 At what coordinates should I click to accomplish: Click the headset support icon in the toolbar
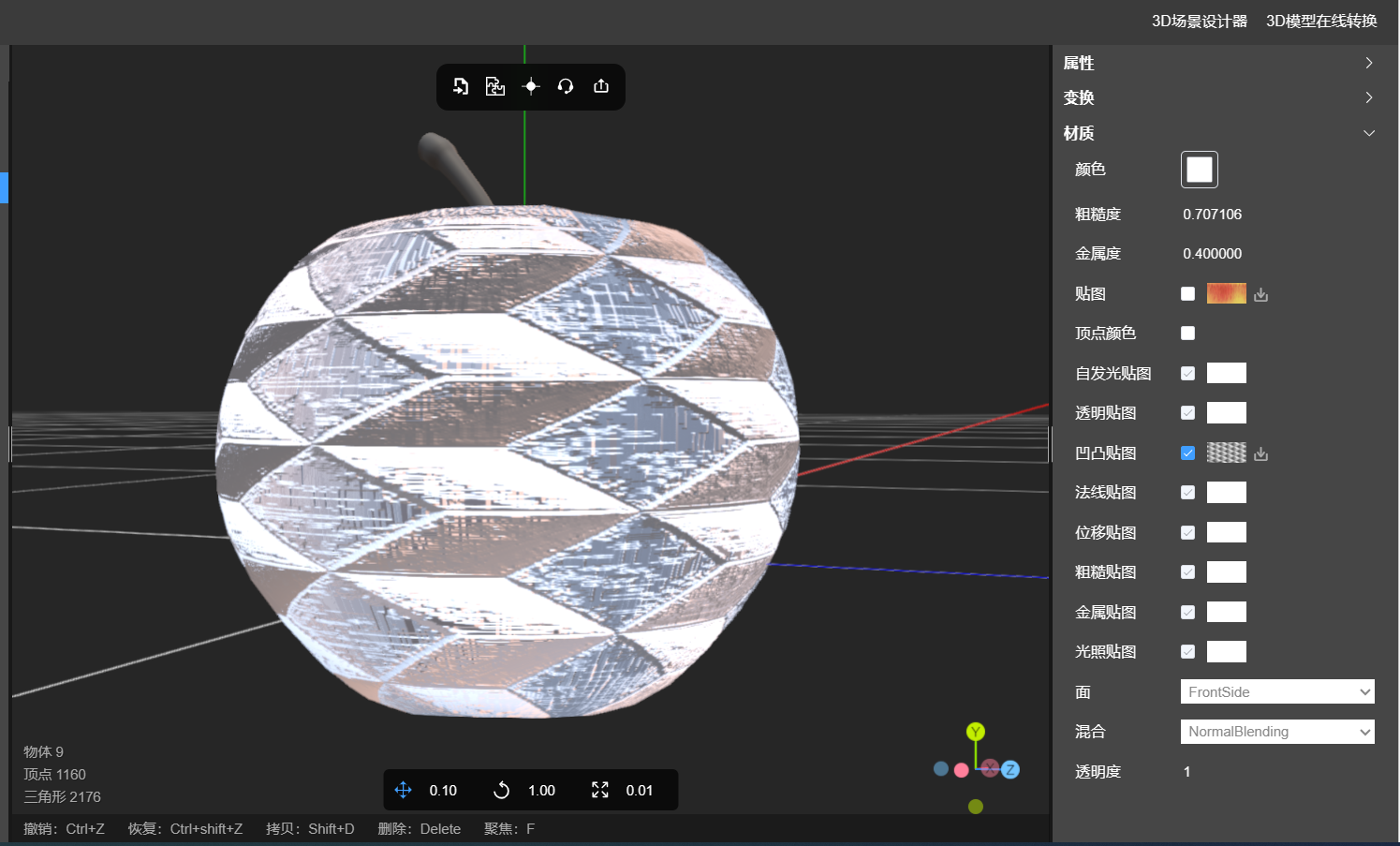coord(566,86)
